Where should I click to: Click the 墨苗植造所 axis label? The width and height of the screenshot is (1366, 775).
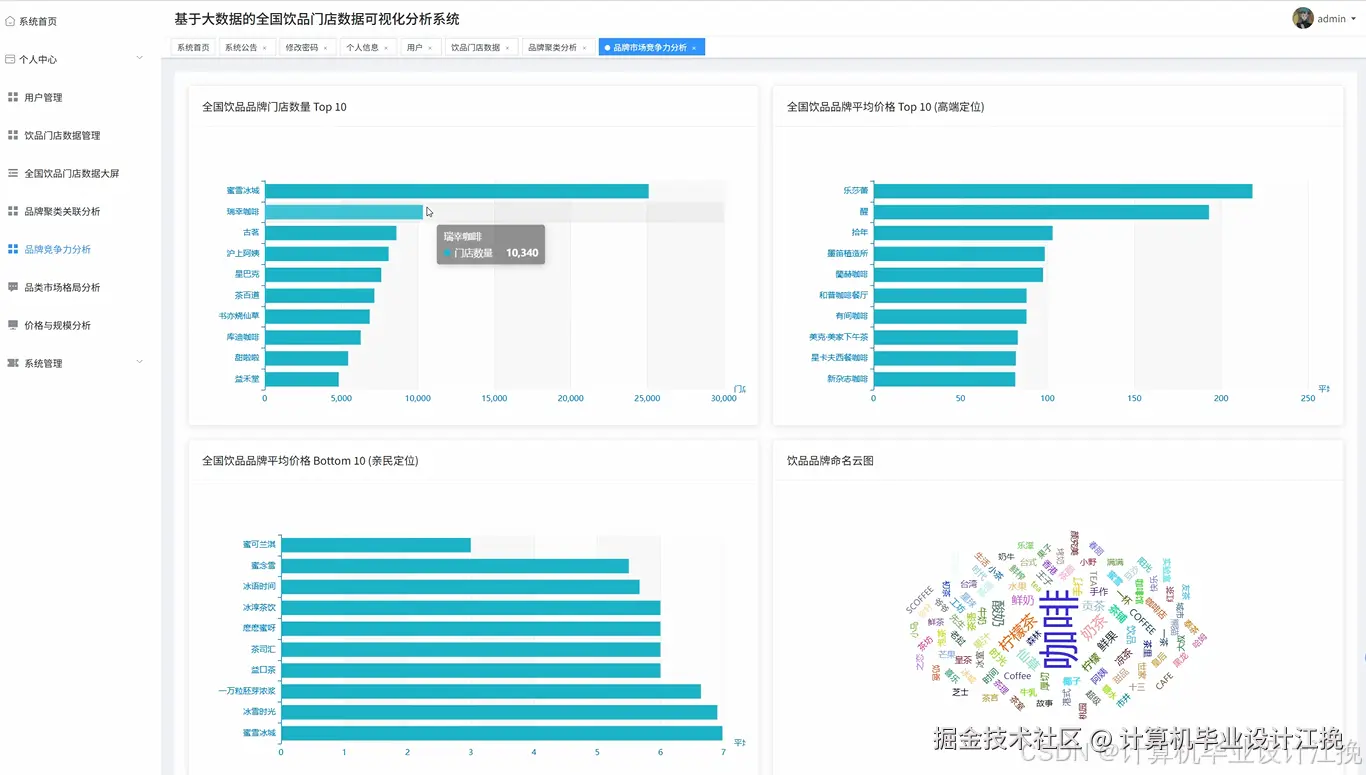point(848,254)
